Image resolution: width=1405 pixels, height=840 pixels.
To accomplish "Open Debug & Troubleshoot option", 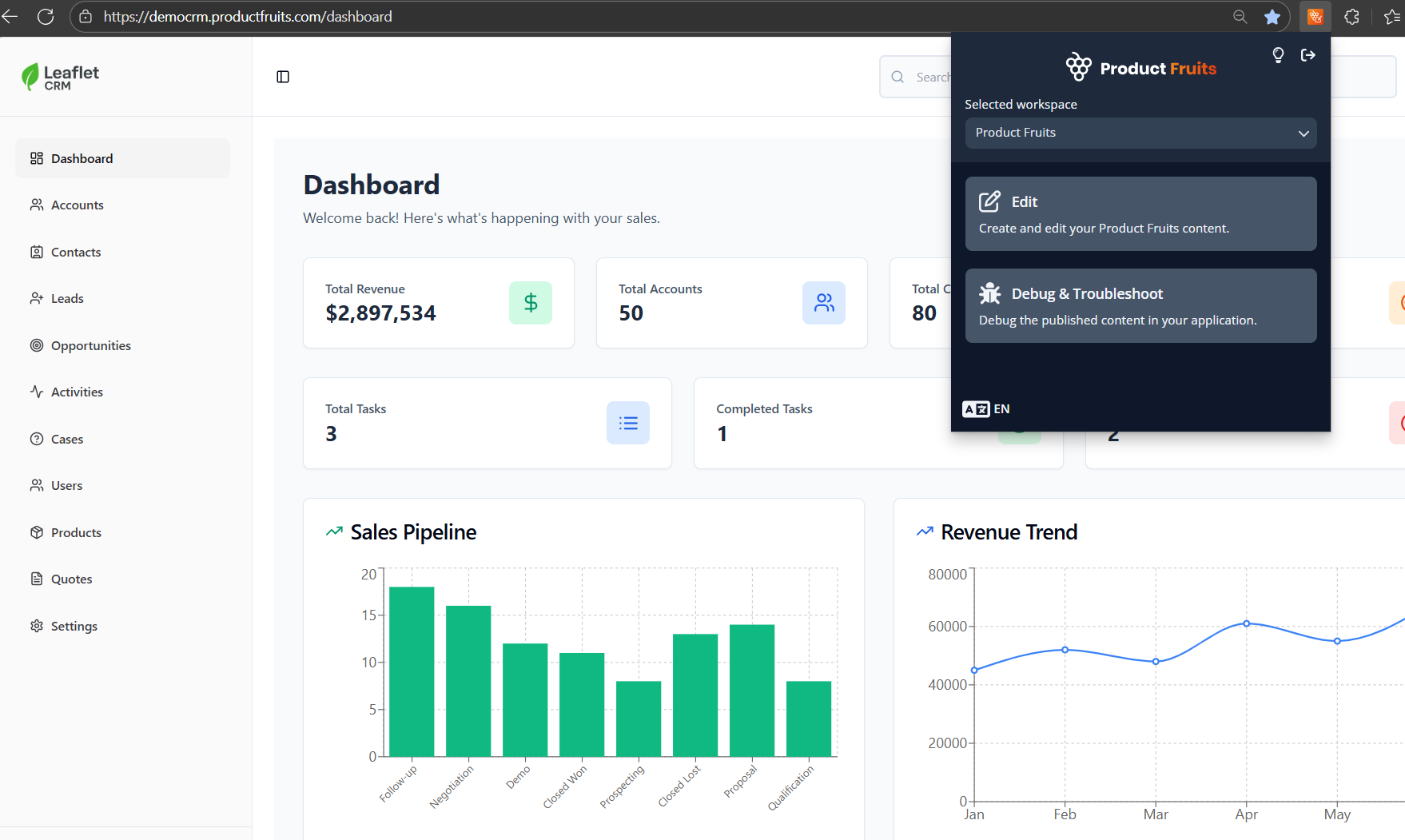I will [x=1140, y=306].
